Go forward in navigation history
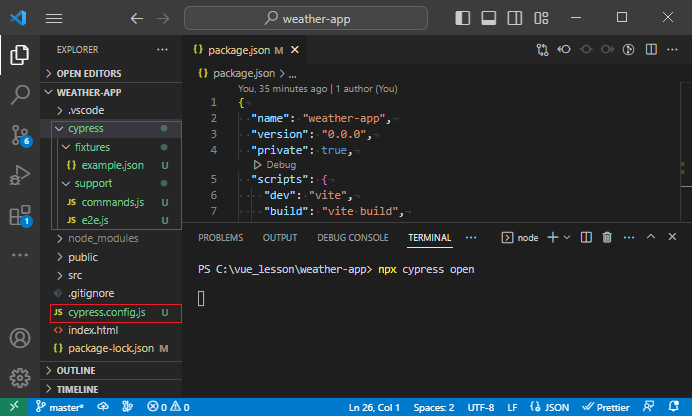 click(163, 18)
